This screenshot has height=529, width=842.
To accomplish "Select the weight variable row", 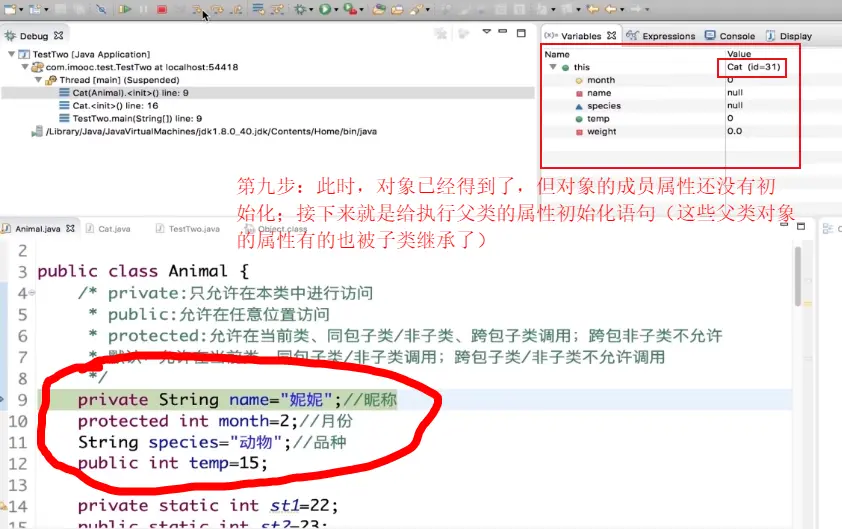I will tap(601, 132).
